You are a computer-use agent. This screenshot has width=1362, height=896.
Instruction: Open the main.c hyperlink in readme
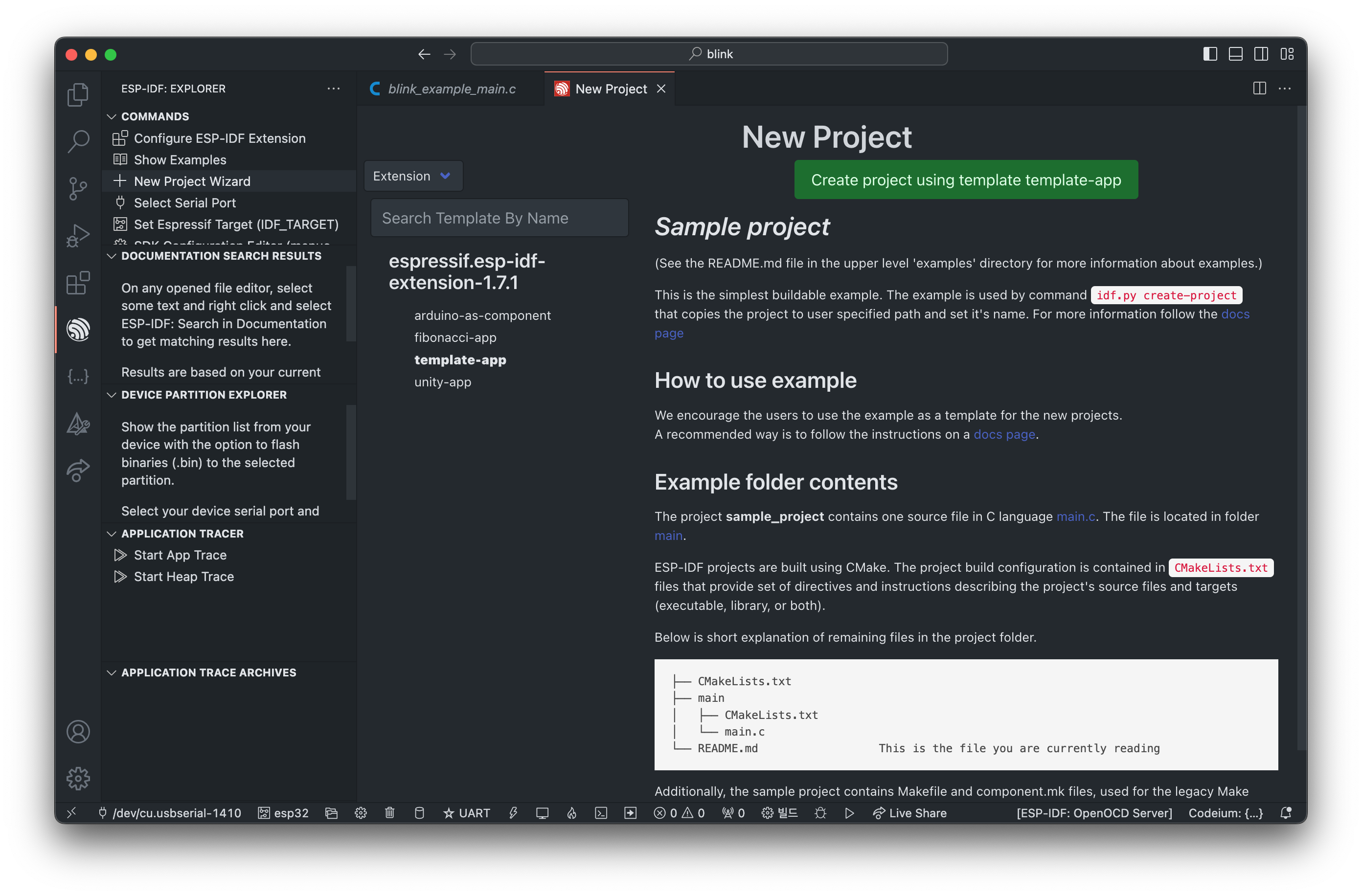pos(1075,516)
